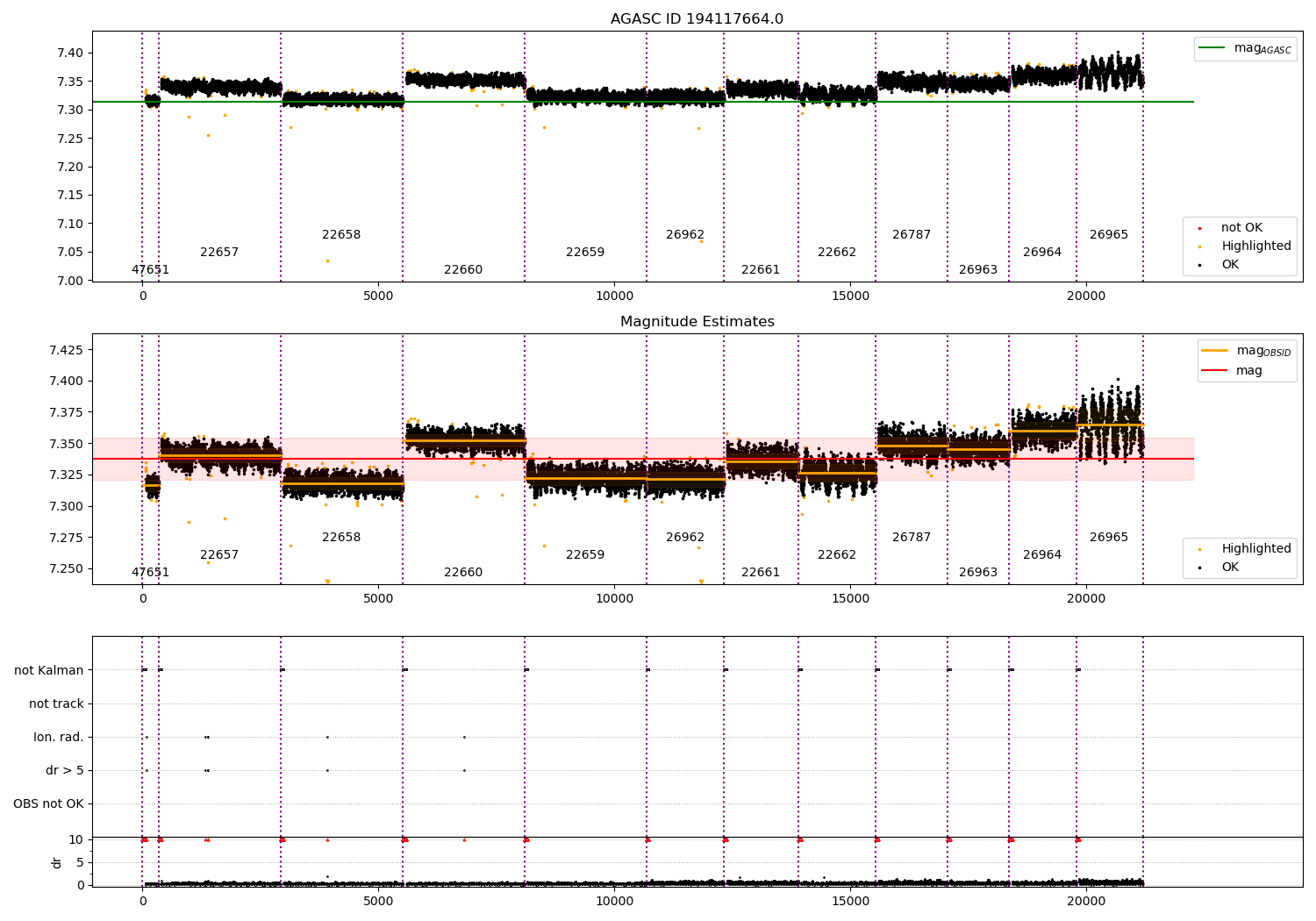
Task: Click the title "AGASC ID 194117664.0"
Action: point(697,19)
